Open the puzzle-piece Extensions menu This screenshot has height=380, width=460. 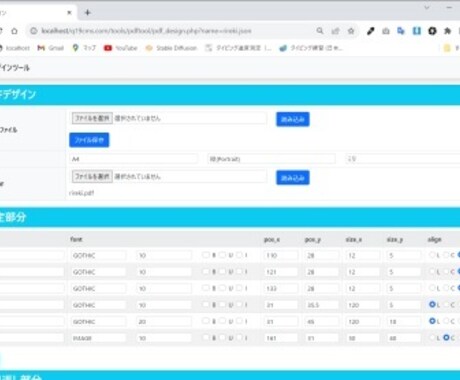click(448, 31)
